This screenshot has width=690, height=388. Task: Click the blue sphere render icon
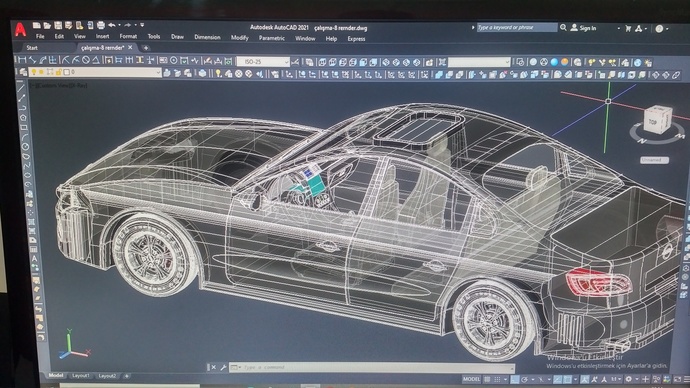click(554, 62)
